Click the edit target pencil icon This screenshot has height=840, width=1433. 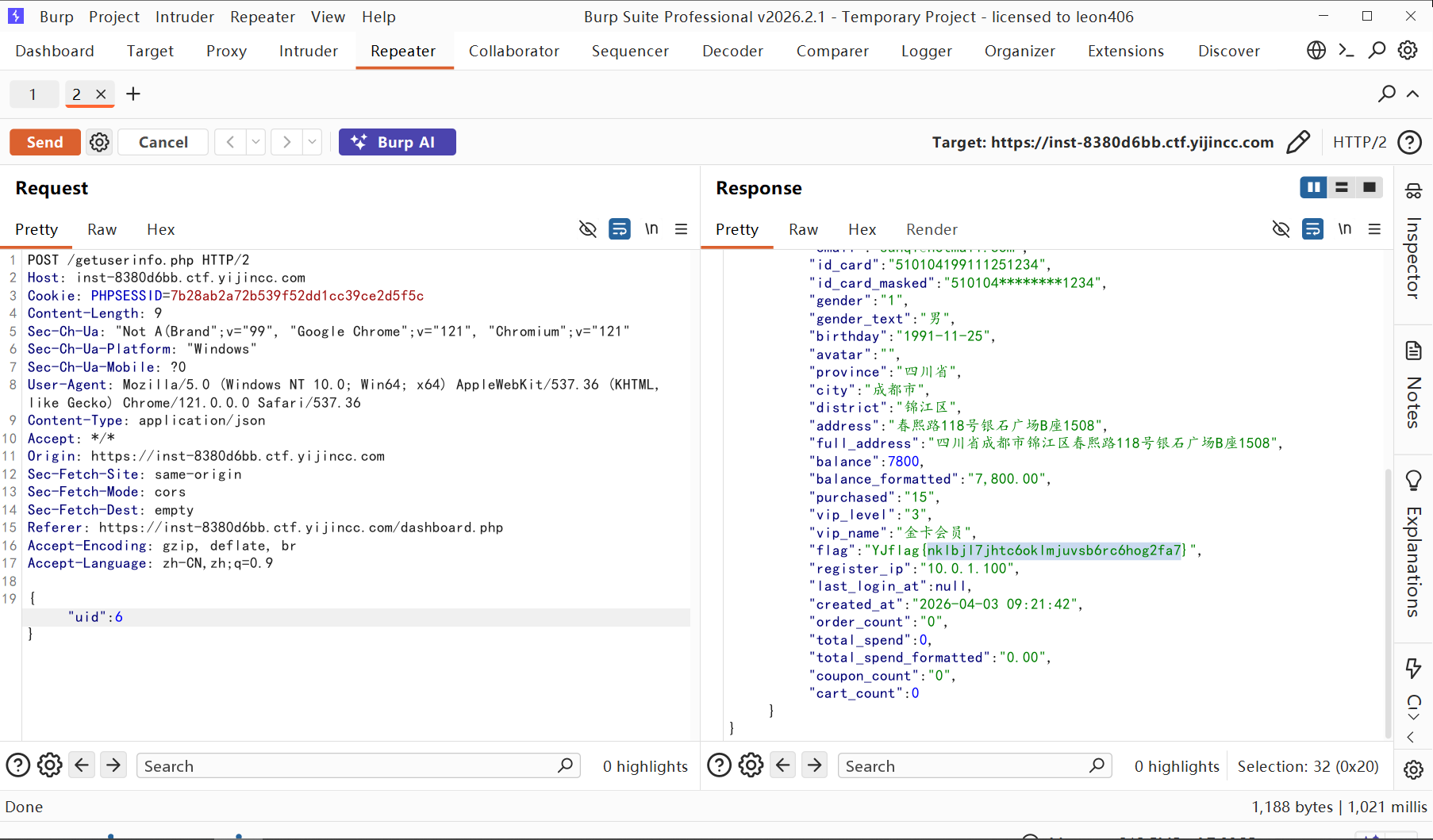(1298, 142)
